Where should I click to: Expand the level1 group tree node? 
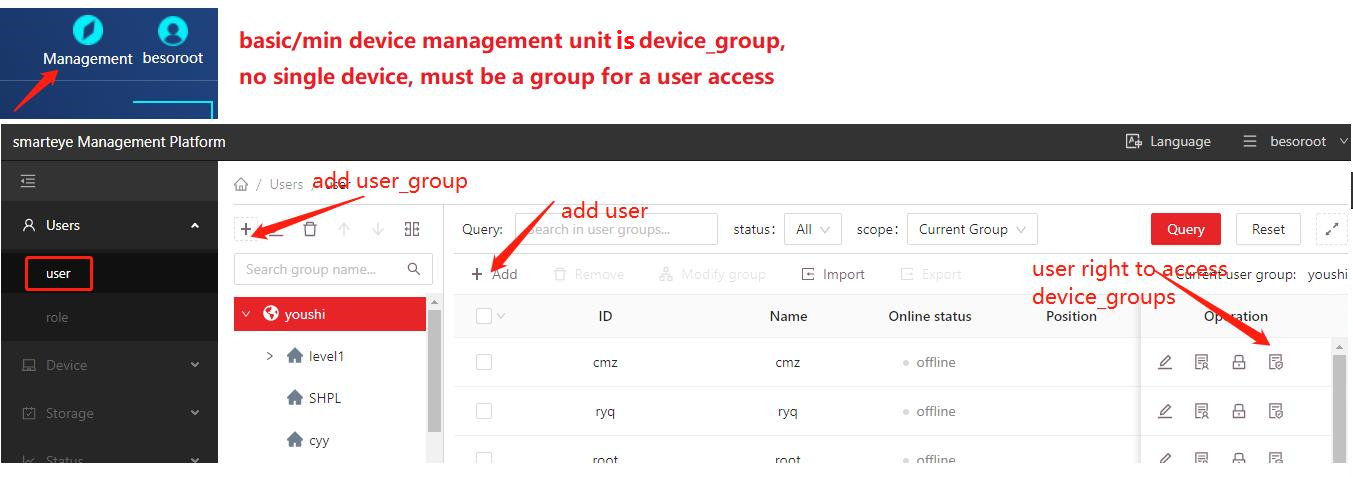point(269,356)
